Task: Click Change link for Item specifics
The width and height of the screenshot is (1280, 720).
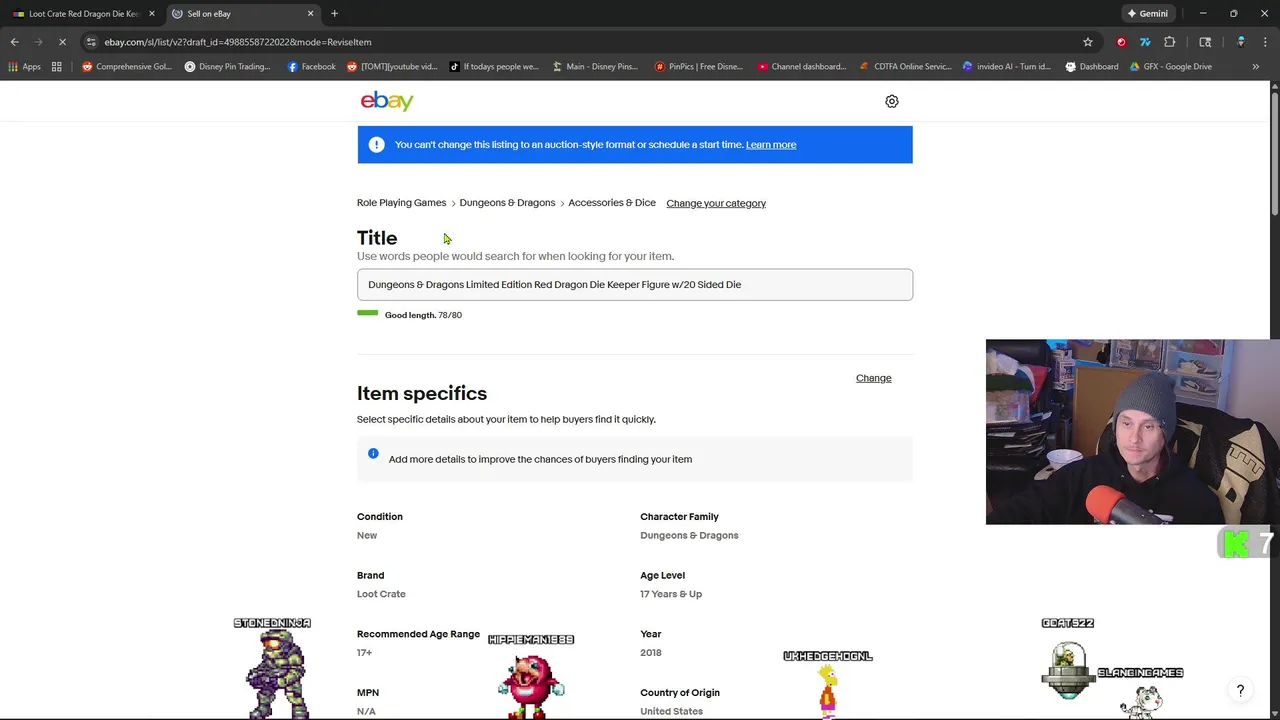Action: (x=873, y=378)
